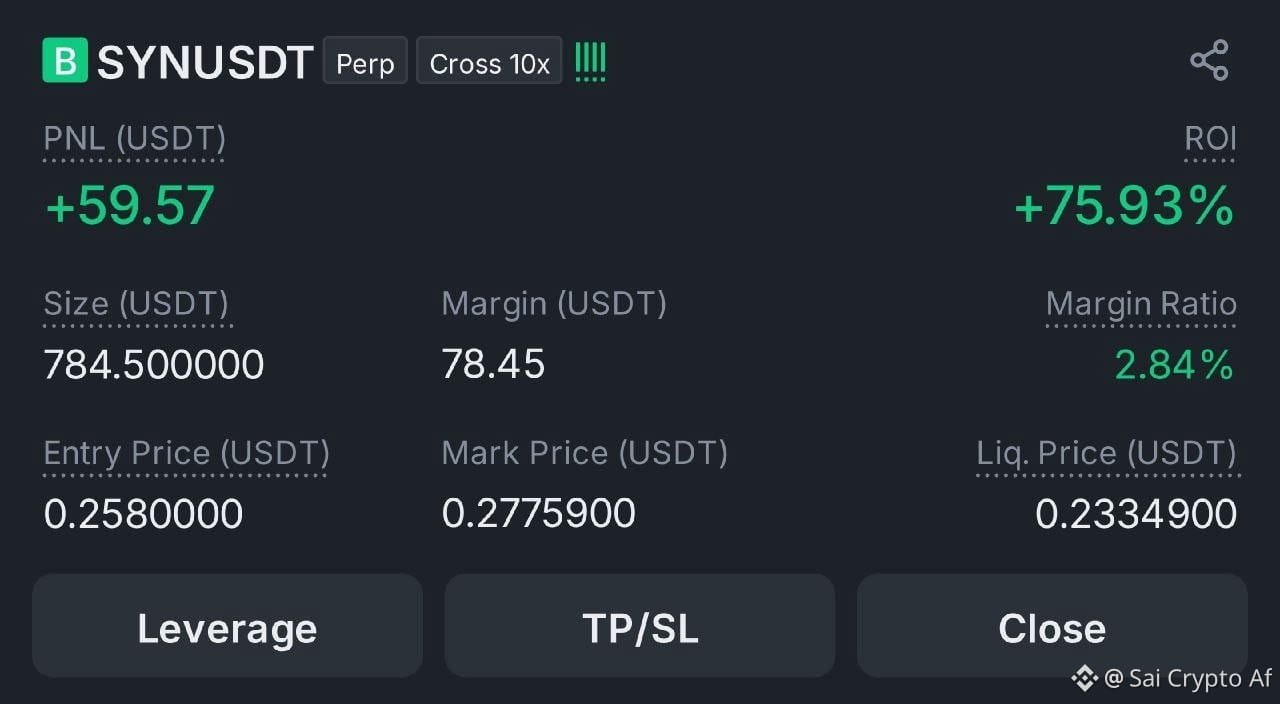The image size is (1280, 704).
Task: Tap the Liq. Price (USDT) label
Action: [1107, 454]
